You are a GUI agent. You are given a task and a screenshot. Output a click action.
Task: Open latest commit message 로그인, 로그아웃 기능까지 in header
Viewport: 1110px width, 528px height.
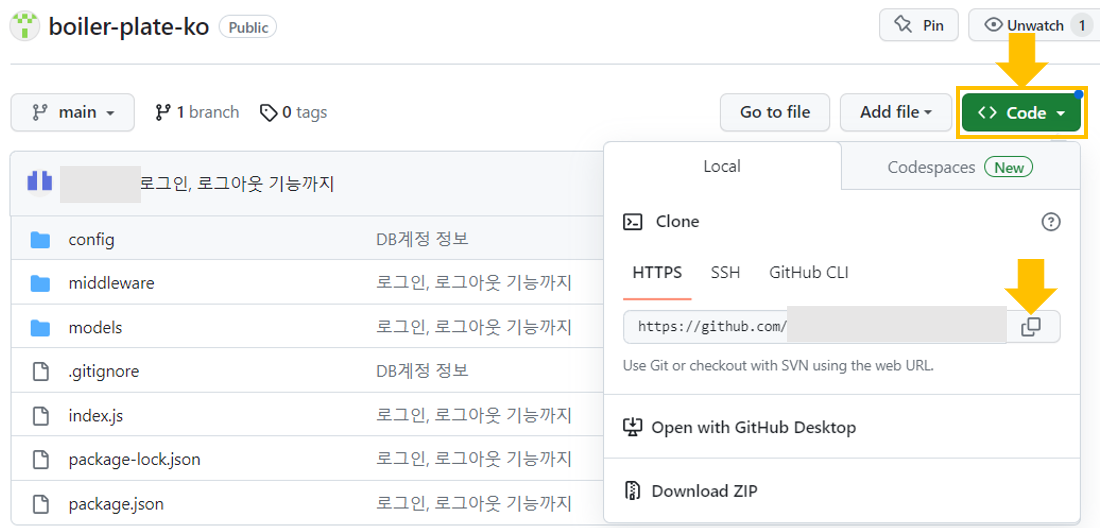pyautogui.click(x=236, y=184)
